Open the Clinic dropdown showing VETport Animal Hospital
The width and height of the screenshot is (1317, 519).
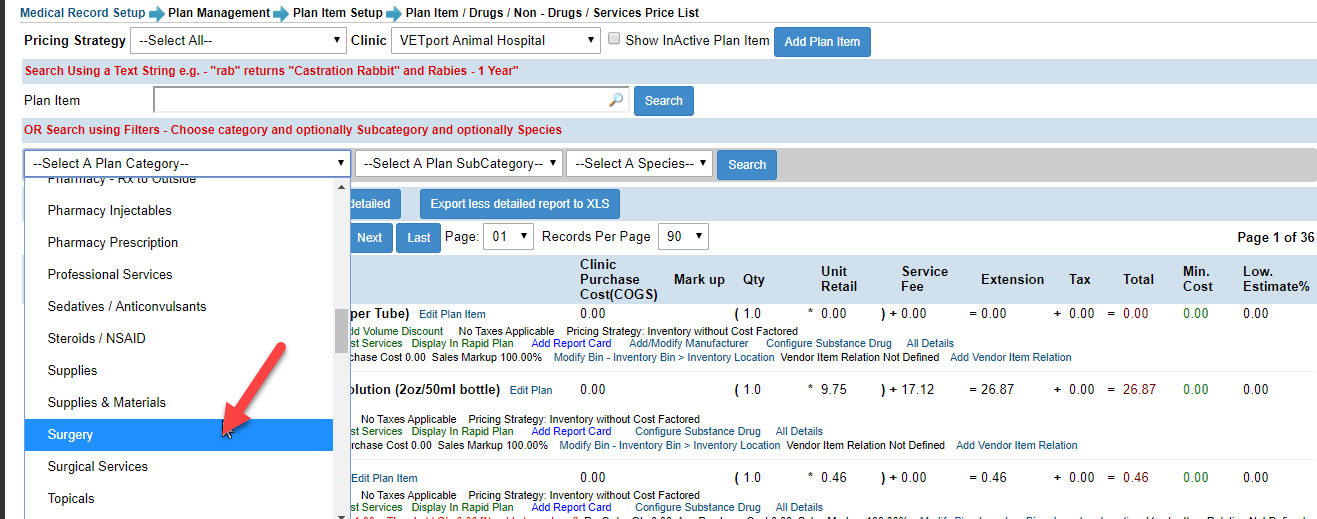[x=494, y=40]
